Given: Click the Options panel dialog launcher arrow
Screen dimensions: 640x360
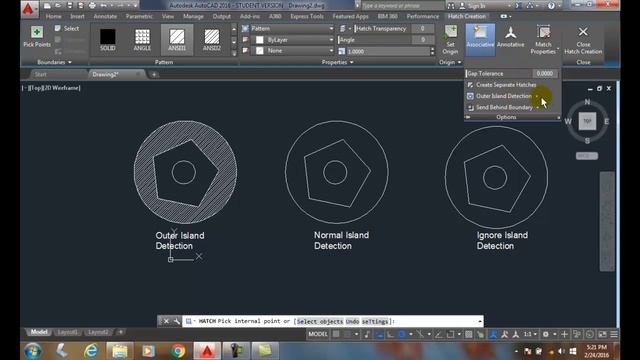Looking at the screenshot, I should (x=558, y=118).
